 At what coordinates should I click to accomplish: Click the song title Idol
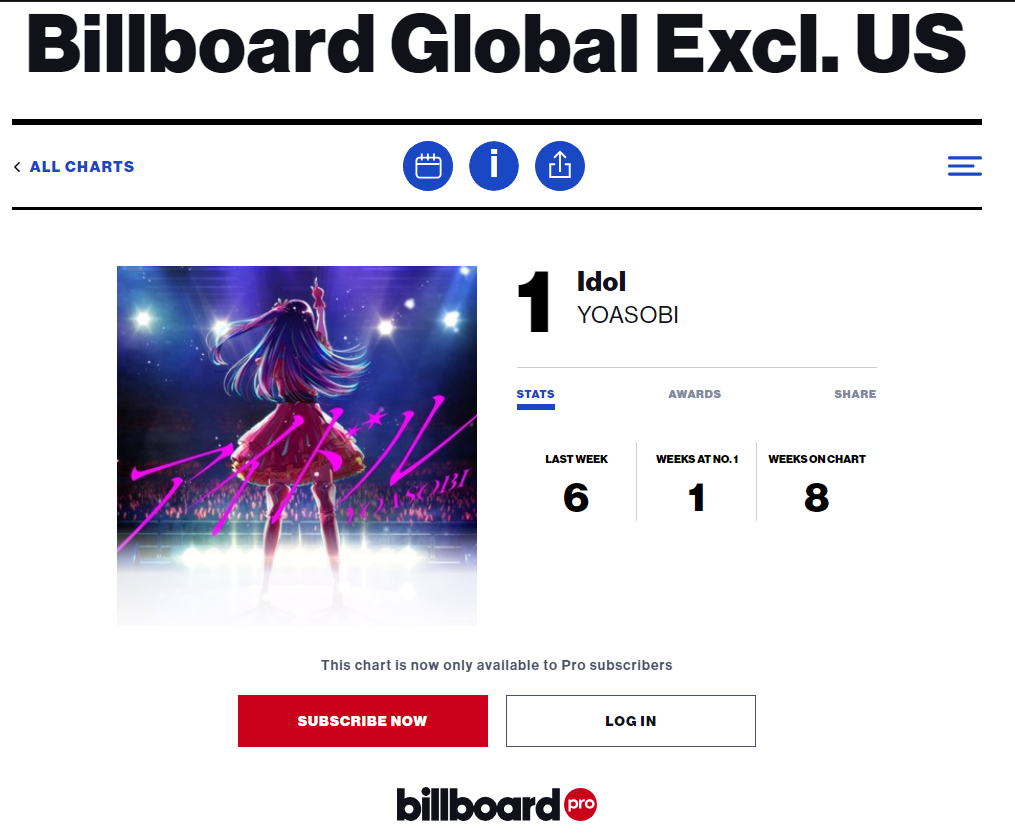tap(601, 282)
